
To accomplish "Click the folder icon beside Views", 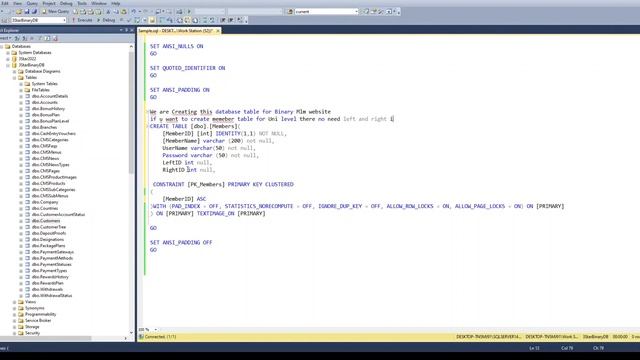I will click(x=21, y=302).
